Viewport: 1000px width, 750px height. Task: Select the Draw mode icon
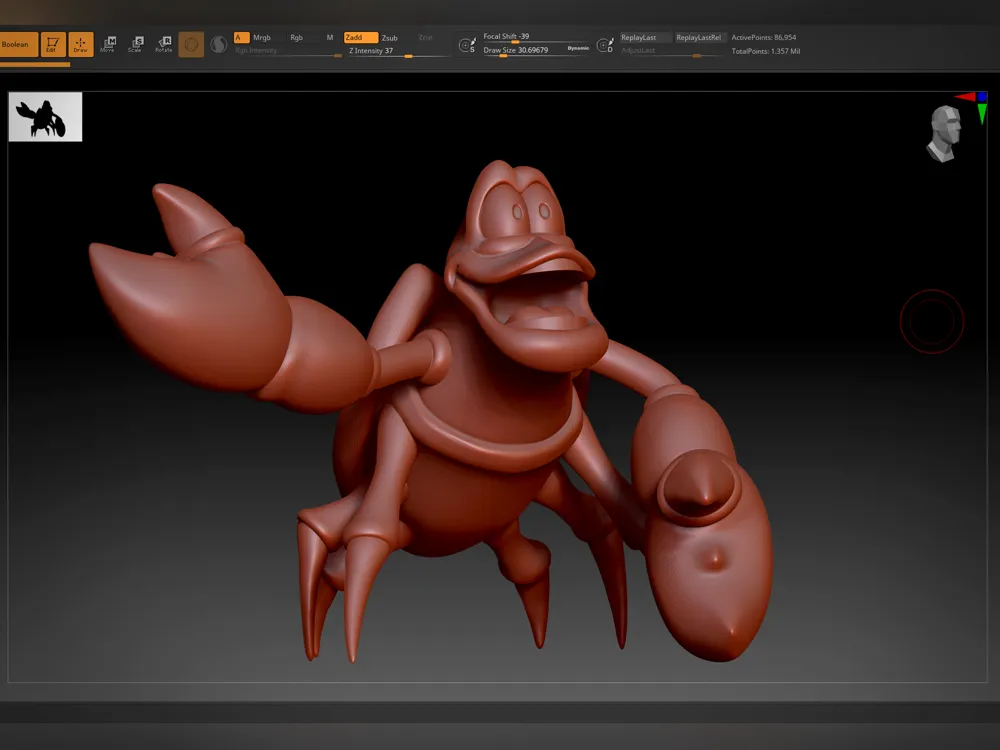coord(81,45)
